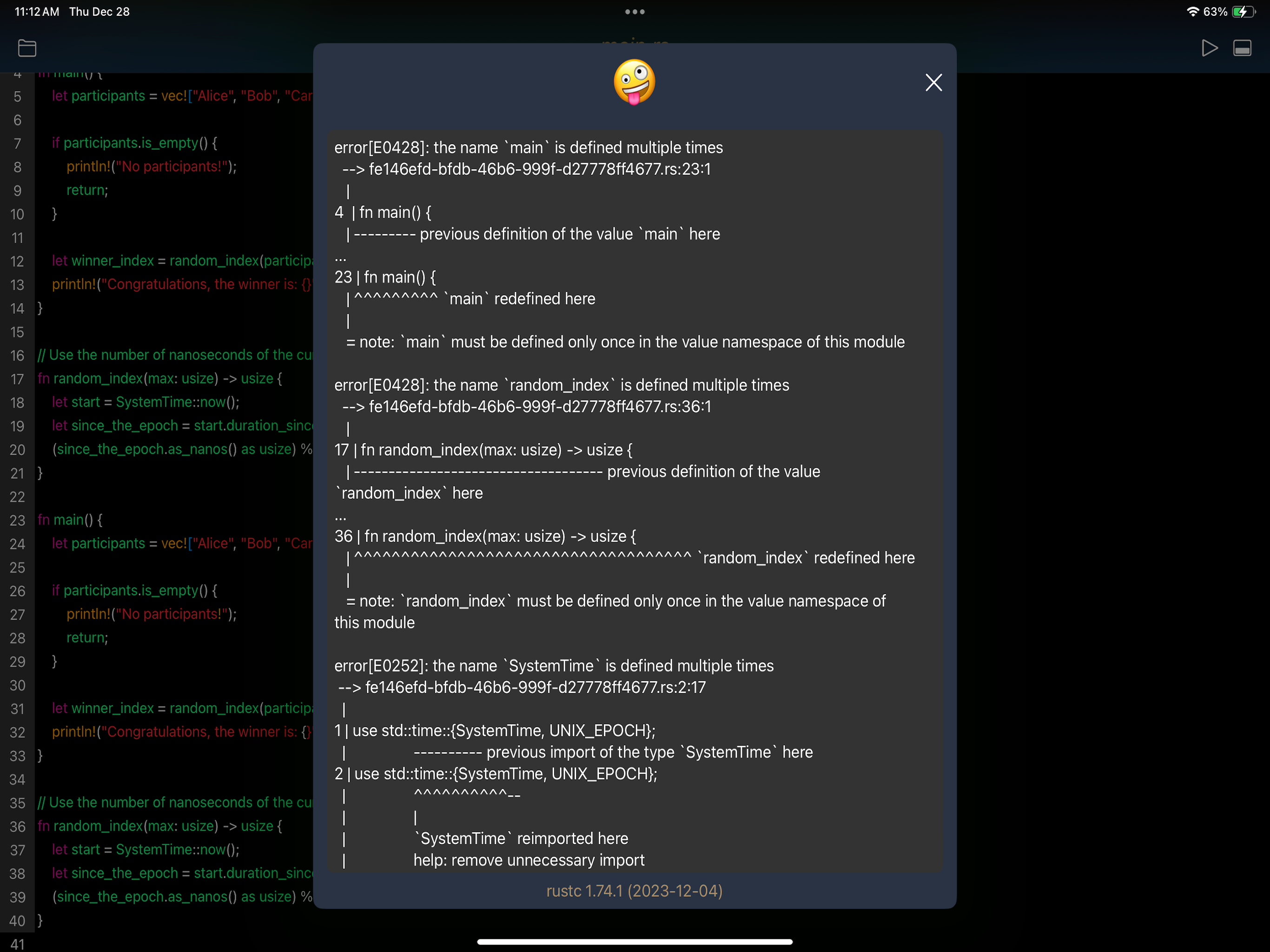The image size is (1270, 952).
Task: Tap the Wi-Fi status icon
Action: (x=1192, y=12)
